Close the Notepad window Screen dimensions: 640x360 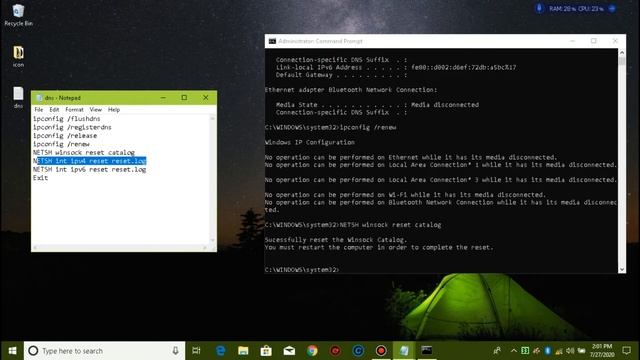click(206, 98)
